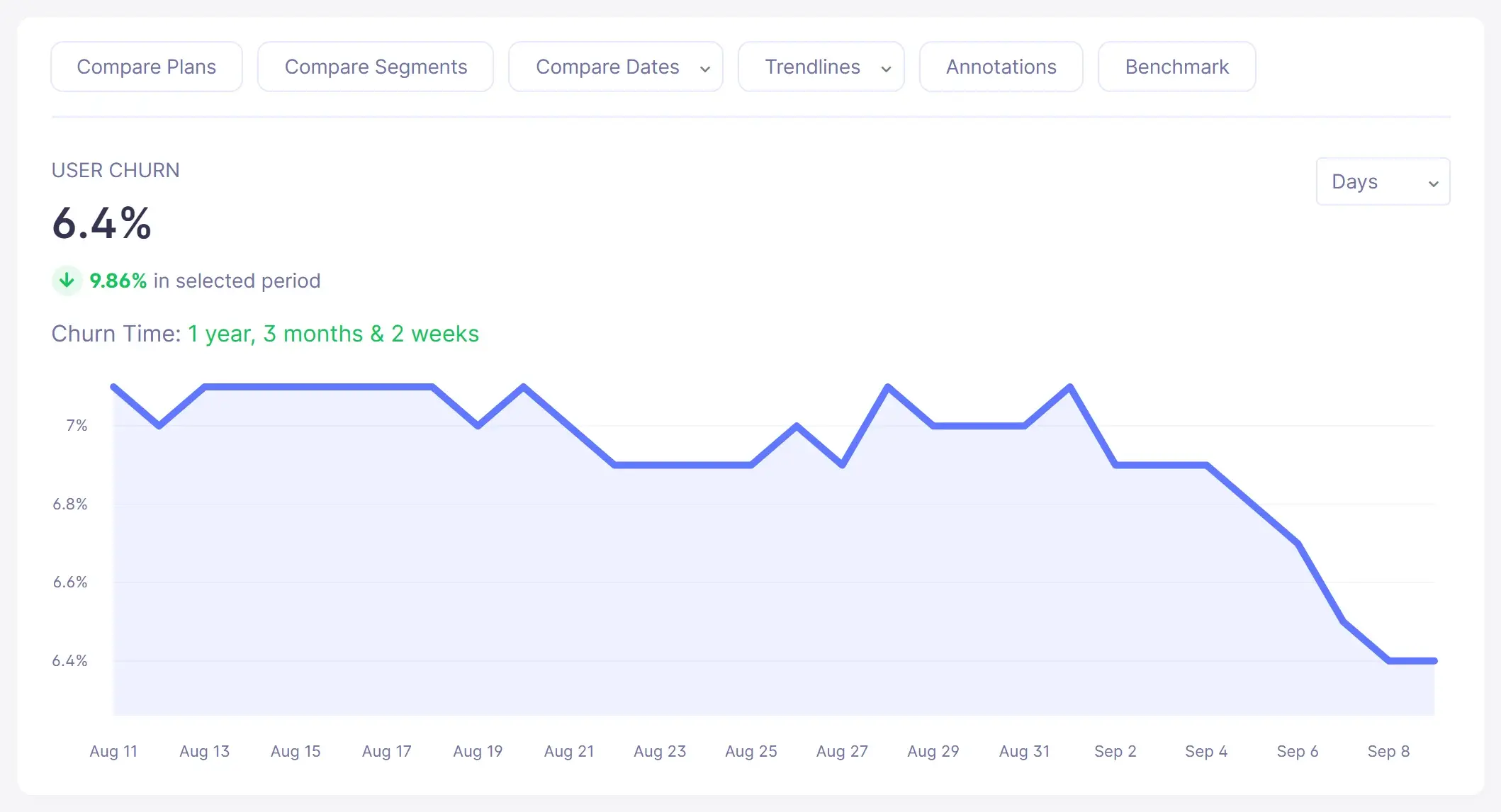Change the Days interval dropdown
1501x812 pixels.
click(1383, 181)
